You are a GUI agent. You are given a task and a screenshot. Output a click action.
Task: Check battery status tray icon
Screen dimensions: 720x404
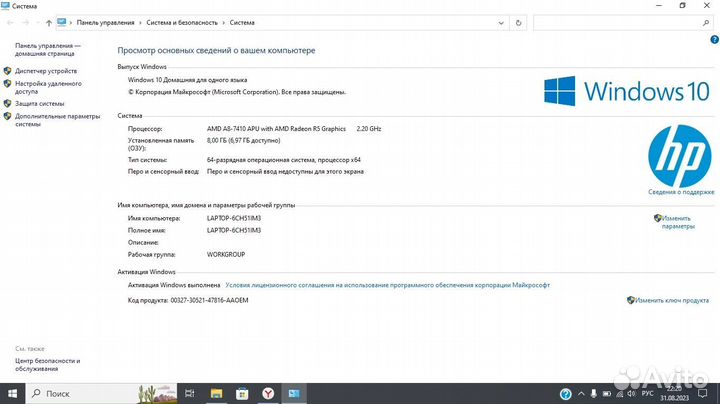(607, 394)
